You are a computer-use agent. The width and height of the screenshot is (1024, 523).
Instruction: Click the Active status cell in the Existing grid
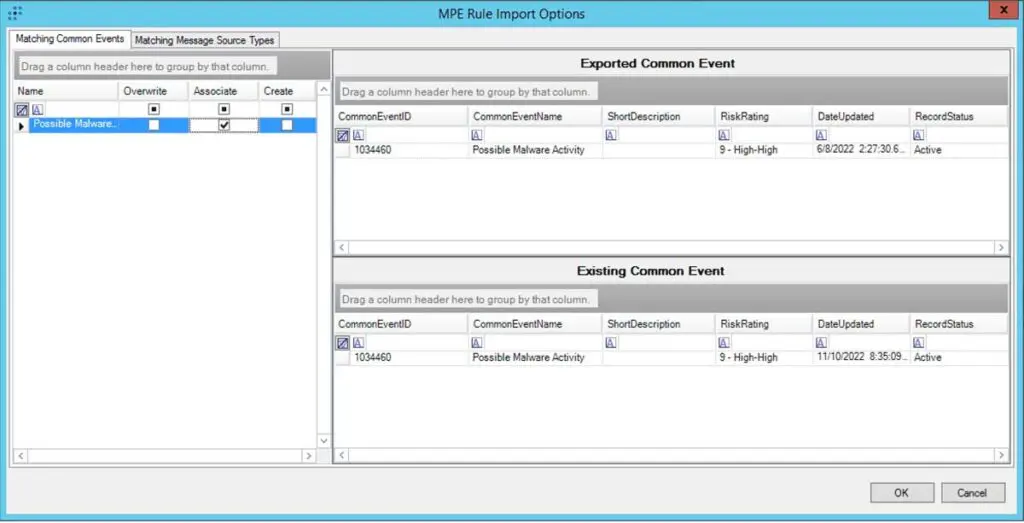pos(958,358)
